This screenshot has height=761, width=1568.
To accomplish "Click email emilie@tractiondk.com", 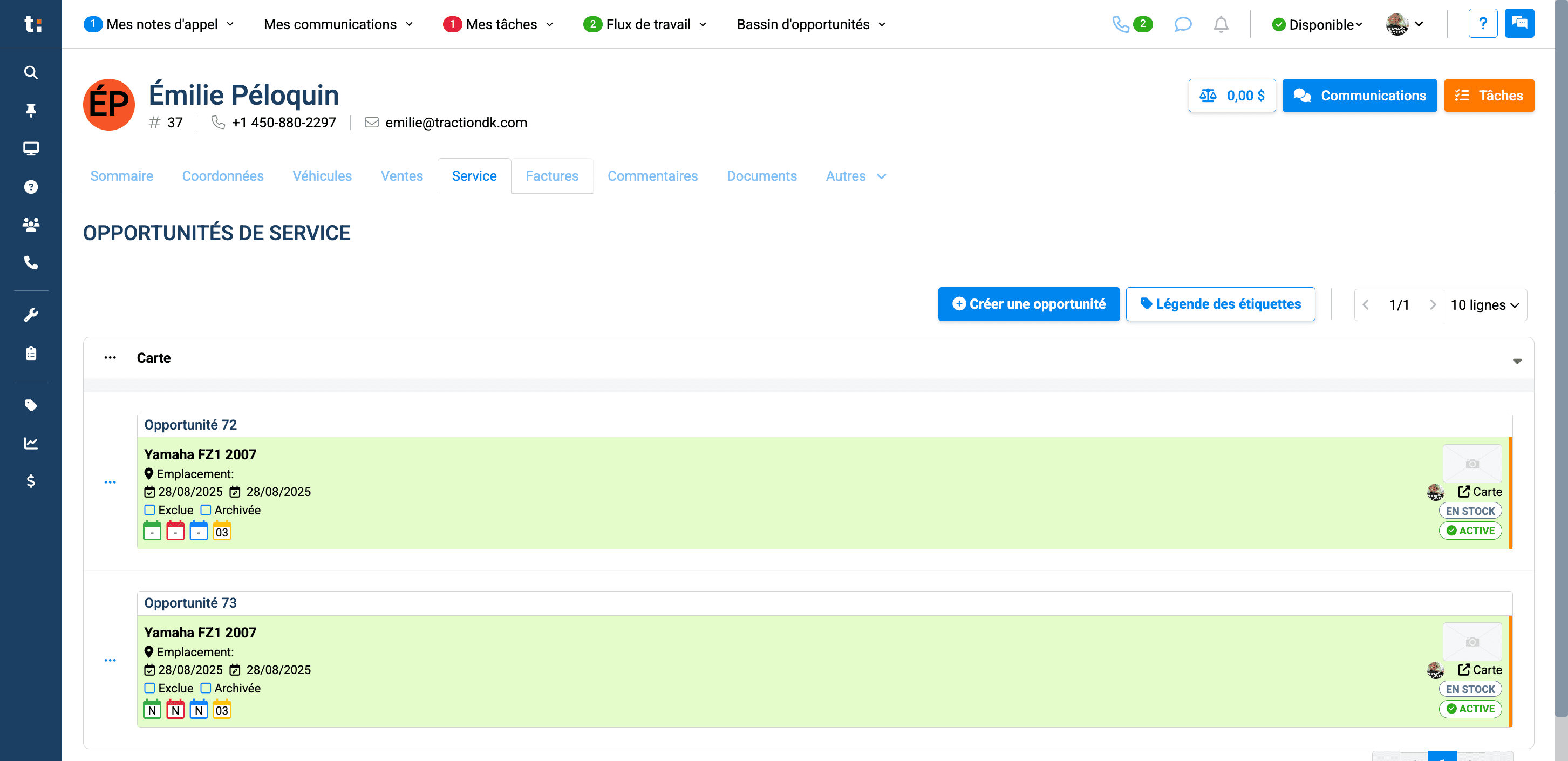I will tap(456, 123).
